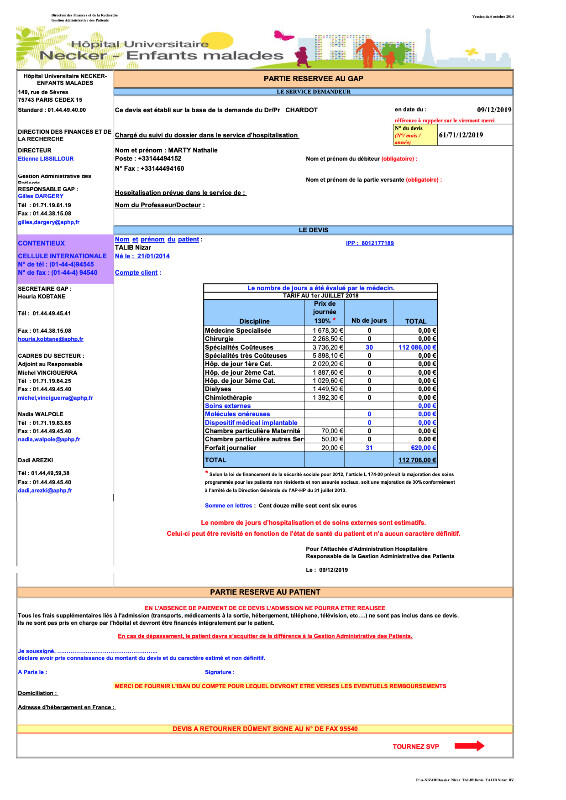Open the gilles.dargery@aphp.fr email link
Screen dimensions: 566x800
[x=48, y=222]
